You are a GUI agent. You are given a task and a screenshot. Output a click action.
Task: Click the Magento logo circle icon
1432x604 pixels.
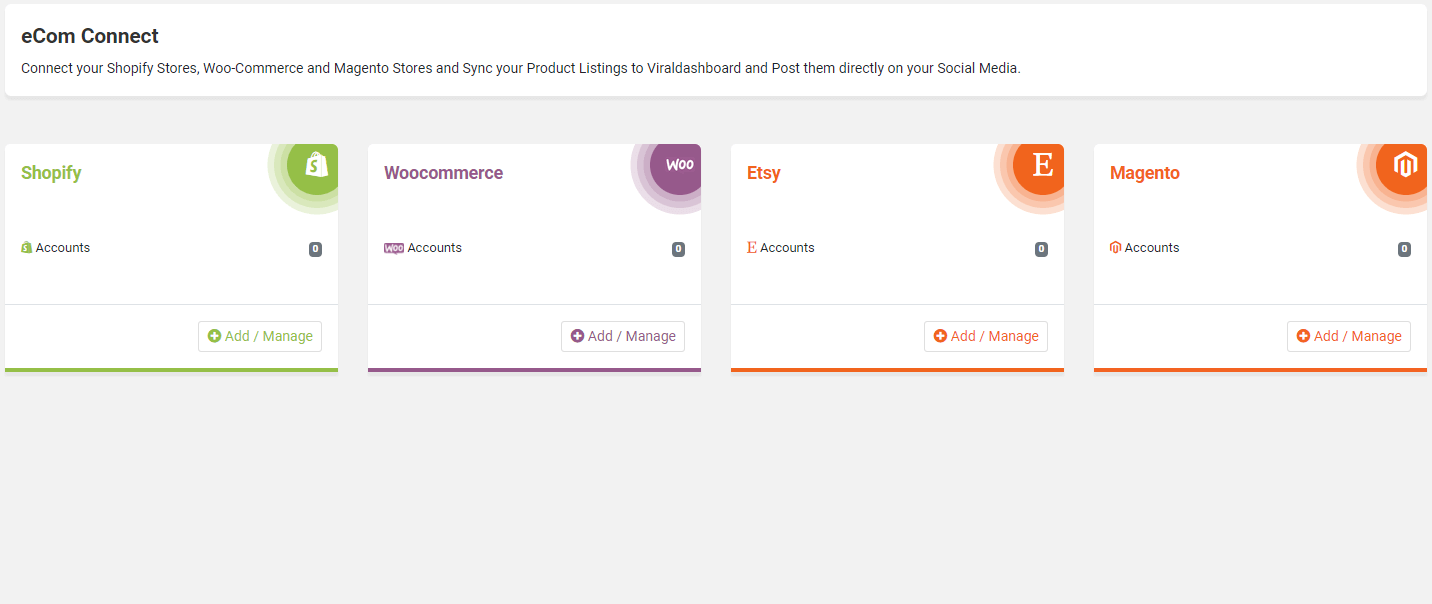point(1404,165)
